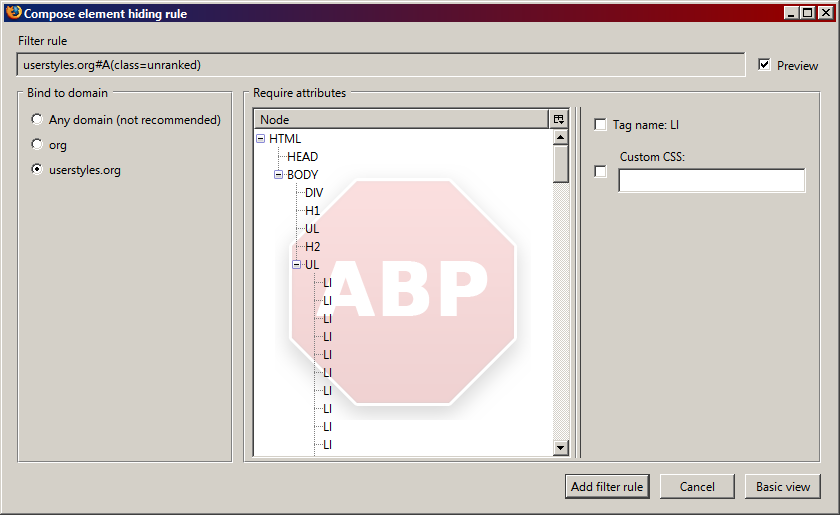Collapse the HTML node in the tree

coord(260,138)
